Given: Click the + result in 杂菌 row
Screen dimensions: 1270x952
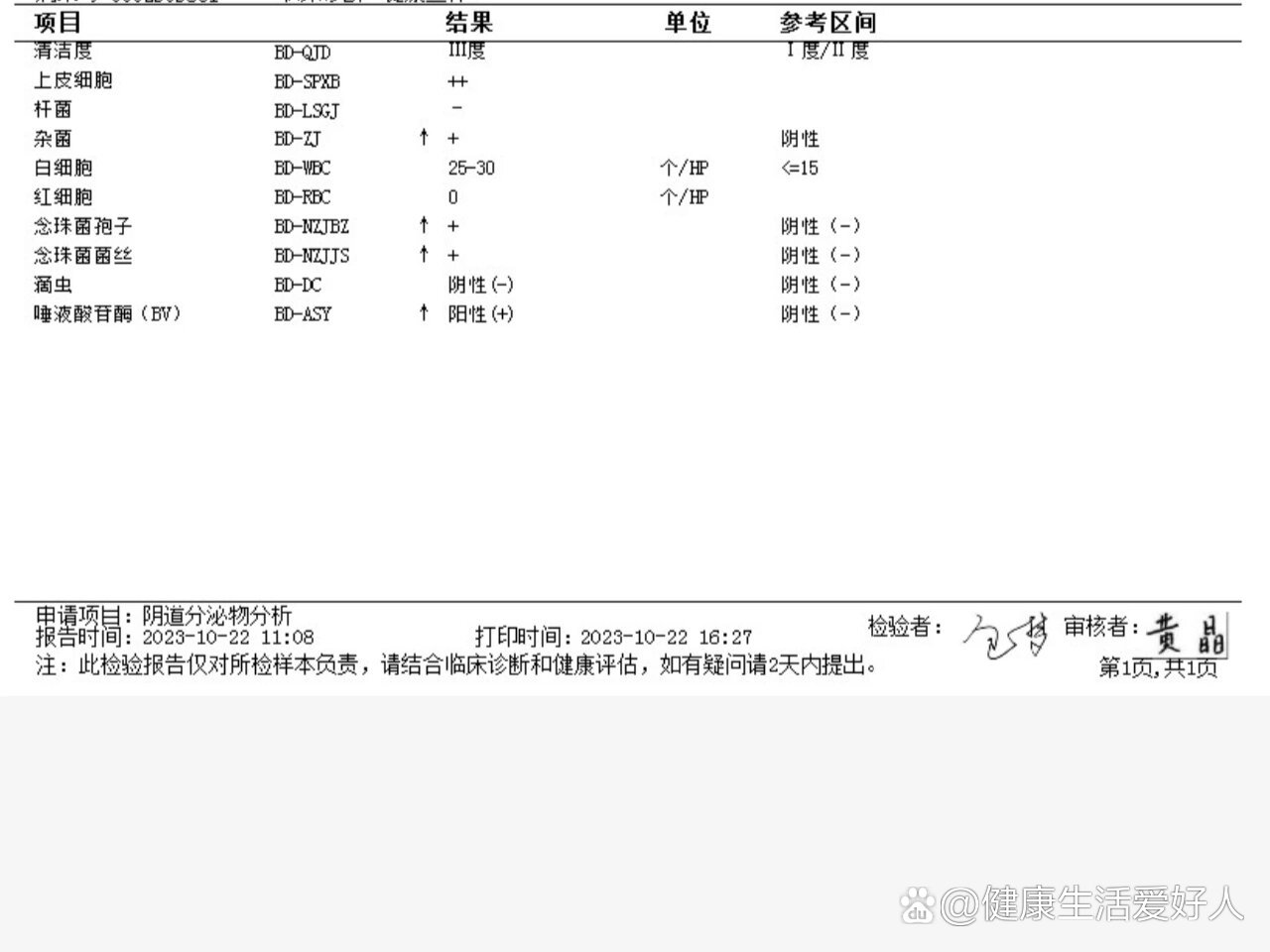Looking at the screenshot, I should pos(453,139).
